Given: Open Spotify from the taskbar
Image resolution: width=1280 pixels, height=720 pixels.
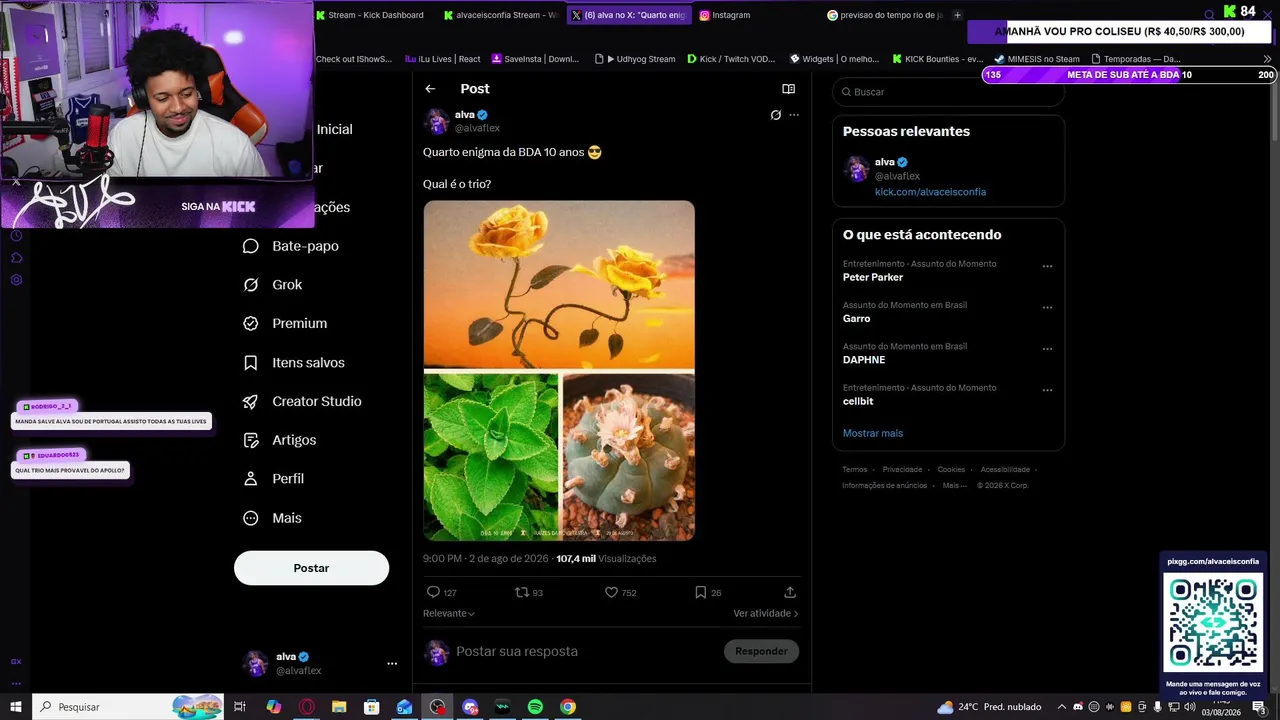Looking at the screenshot, I should click(535, 707).
